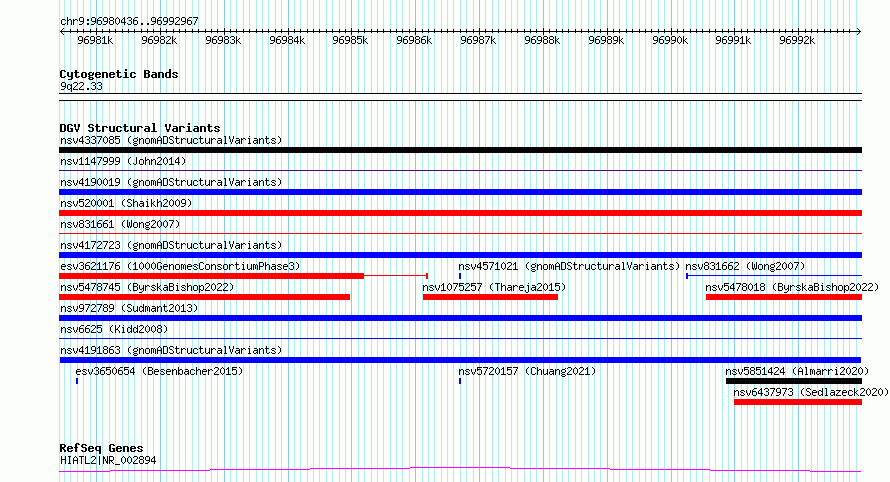Select the red nsv6437973 Sedlazeck2020 bar
The image size is (890, 482).
point(798,402)
